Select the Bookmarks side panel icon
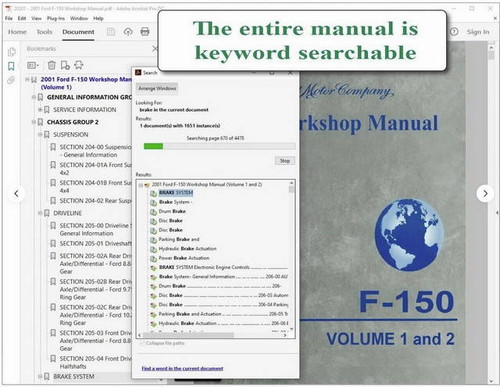 tap(11, 66)
